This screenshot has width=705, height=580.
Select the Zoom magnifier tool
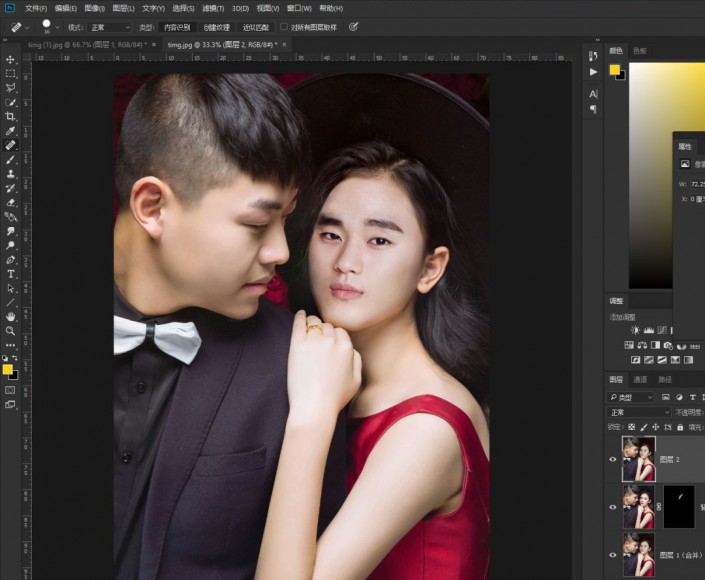pyautogui.click(x=11, y=330)
